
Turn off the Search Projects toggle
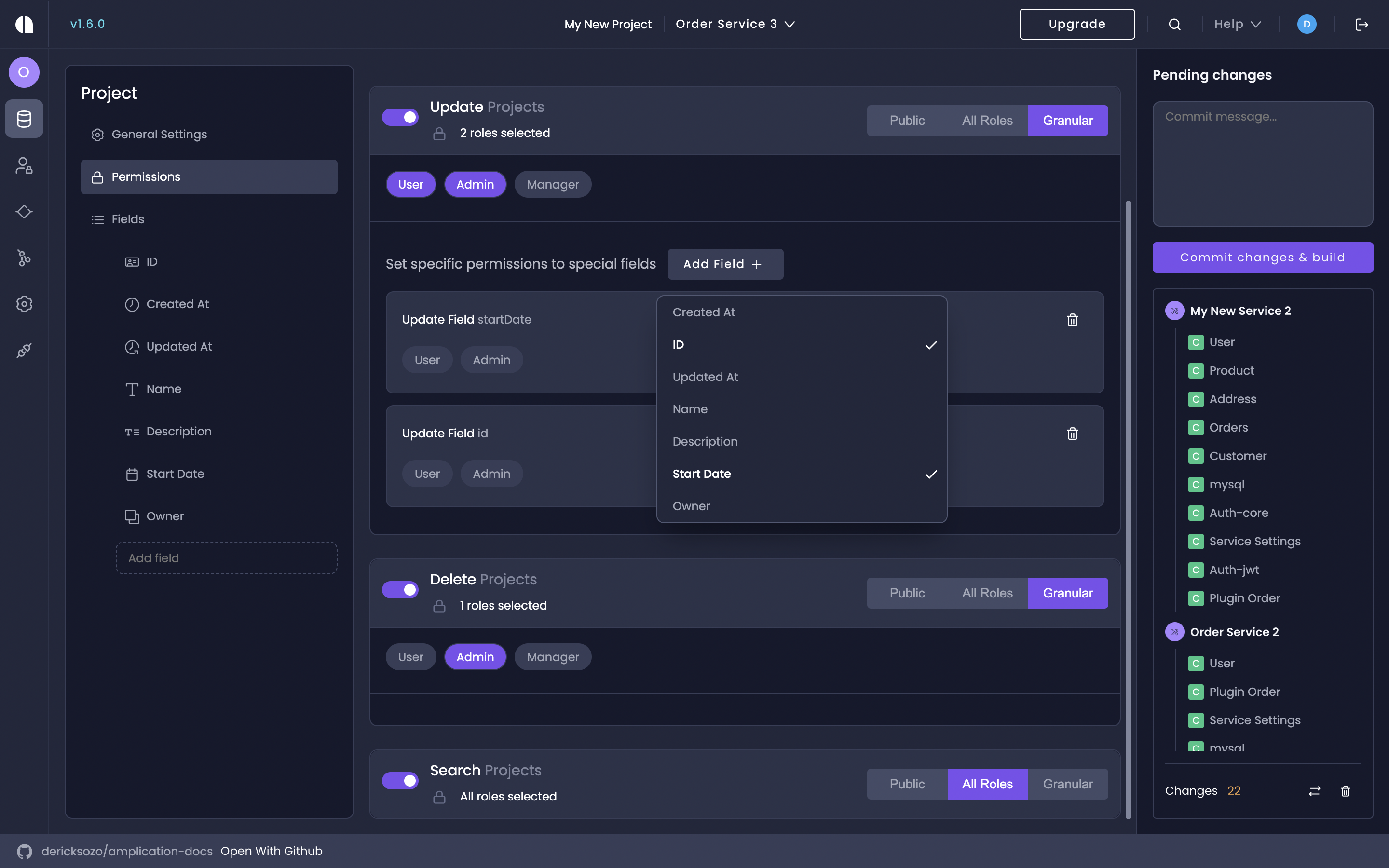point(400,781)
